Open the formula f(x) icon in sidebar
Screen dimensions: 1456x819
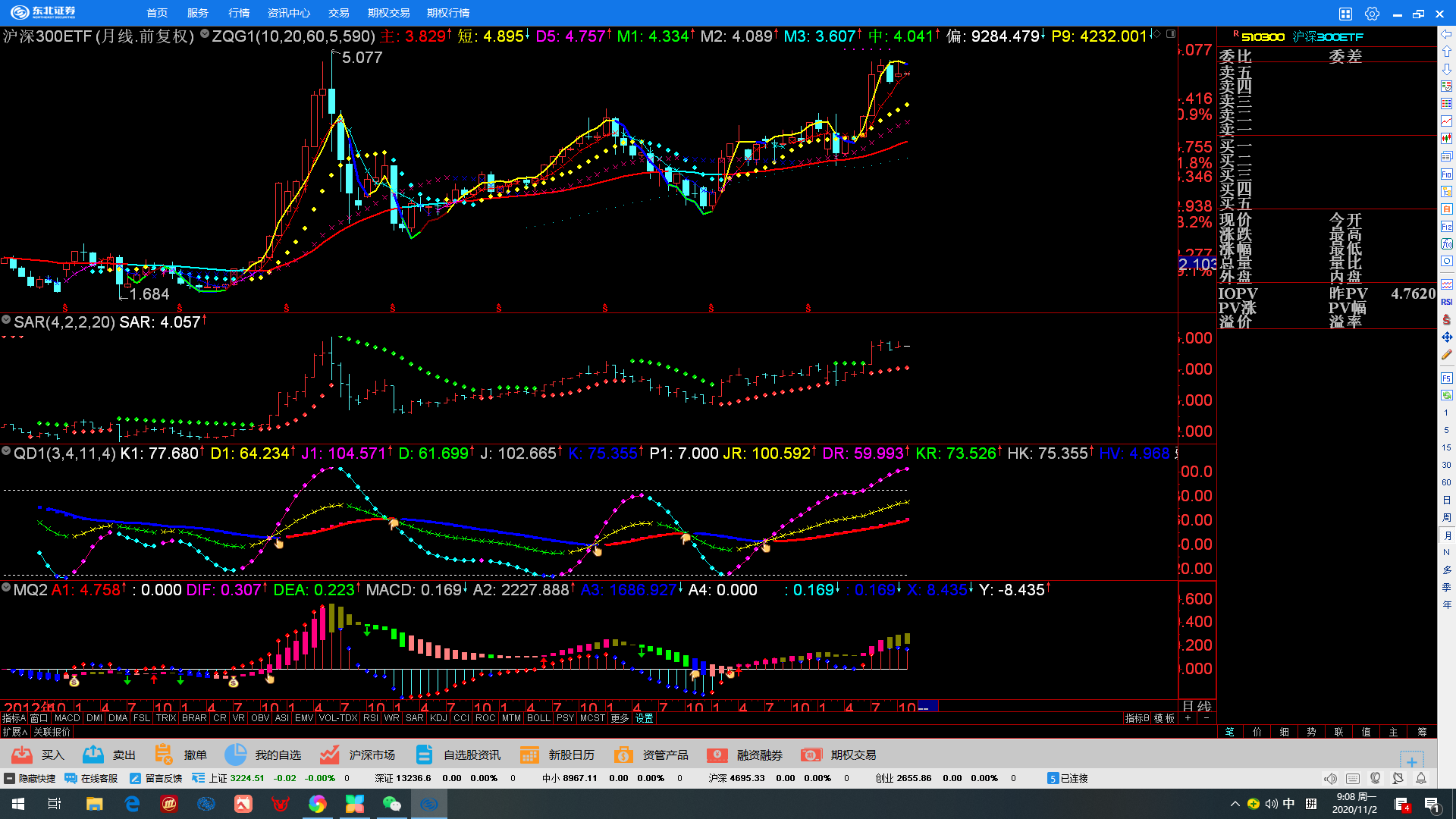pyautogui.click(x=1447, y=243)
